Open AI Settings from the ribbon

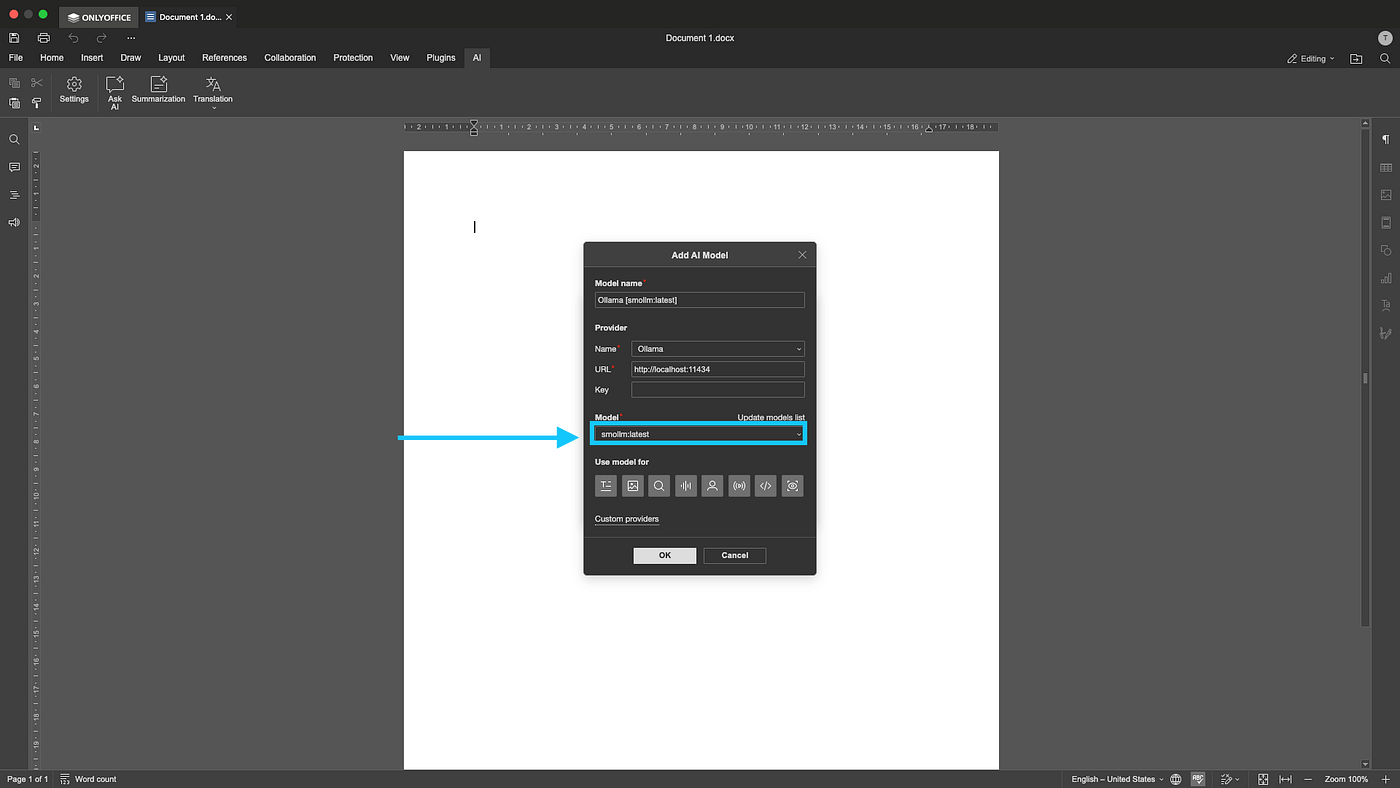[74, 90]
